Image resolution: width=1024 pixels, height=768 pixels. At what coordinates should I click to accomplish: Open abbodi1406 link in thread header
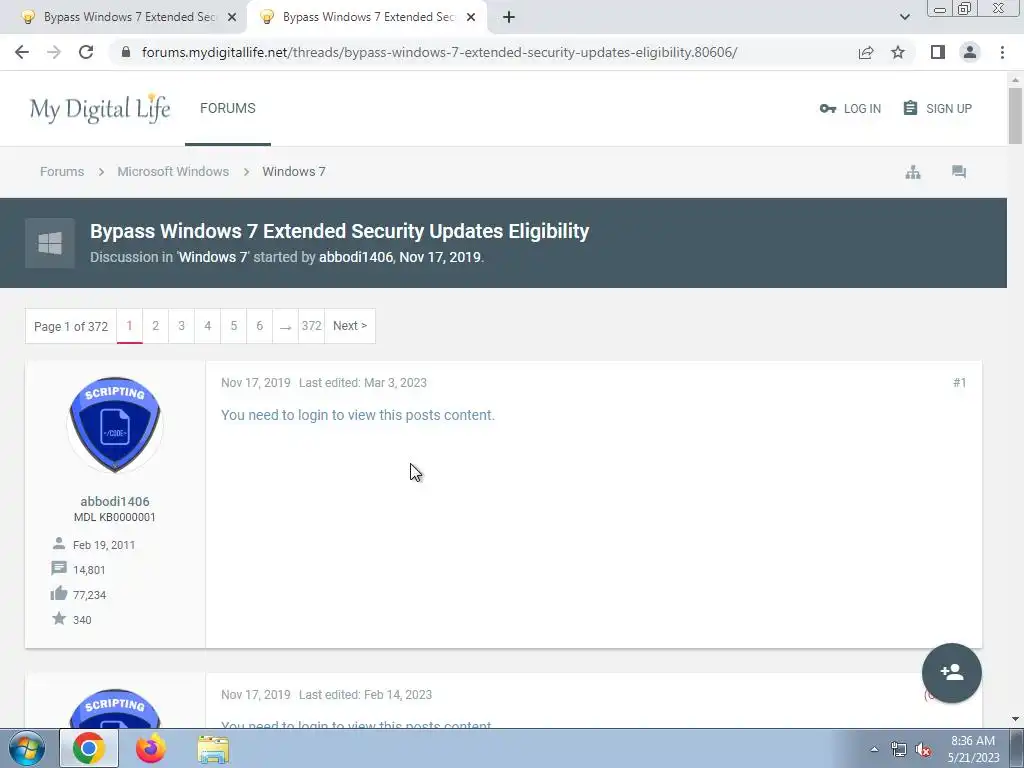356,257
